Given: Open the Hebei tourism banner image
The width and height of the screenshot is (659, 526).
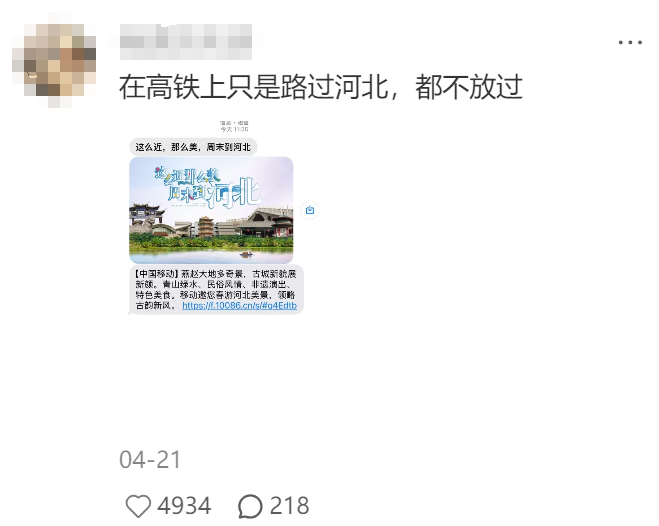Looking at the screenshot, I should pyautogui.click(x=211, y=210).
